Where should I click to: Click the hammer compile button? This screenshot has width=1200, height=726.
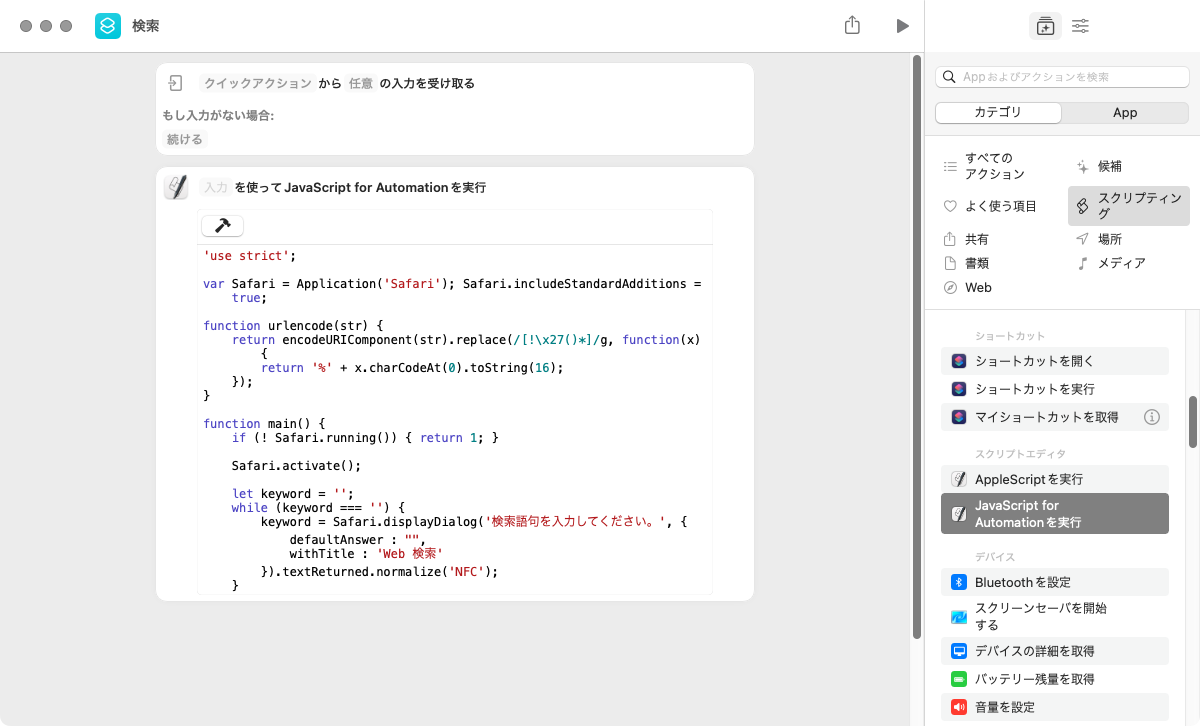coord(222,226)
